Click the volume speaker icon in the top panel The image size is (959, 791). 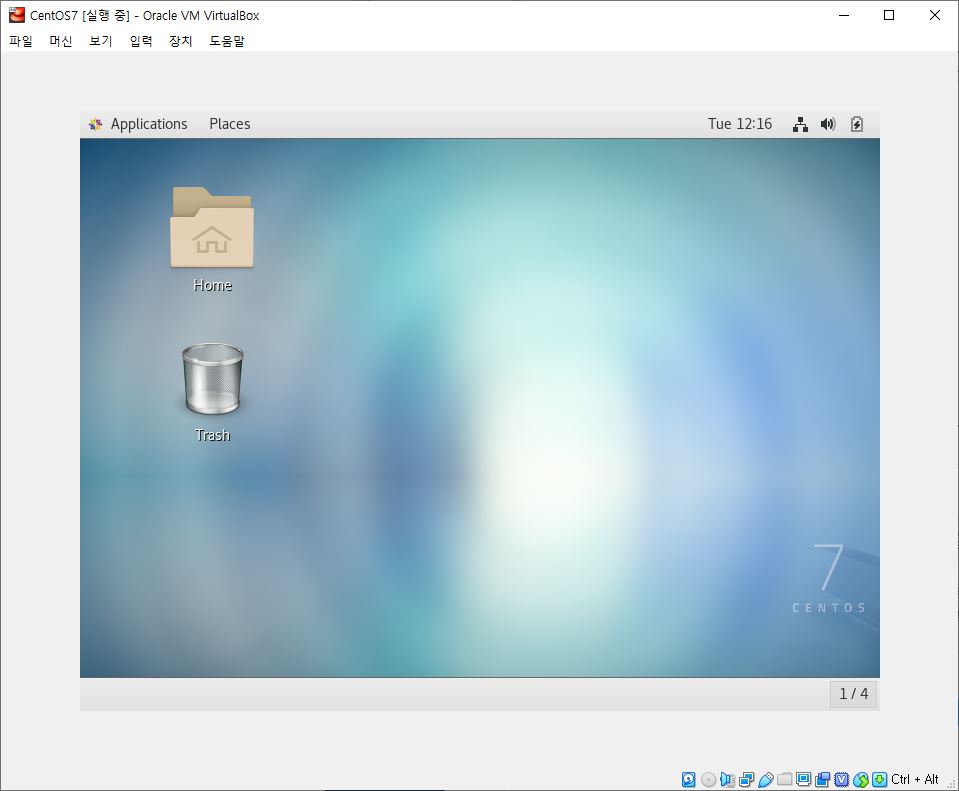(828, 124)
